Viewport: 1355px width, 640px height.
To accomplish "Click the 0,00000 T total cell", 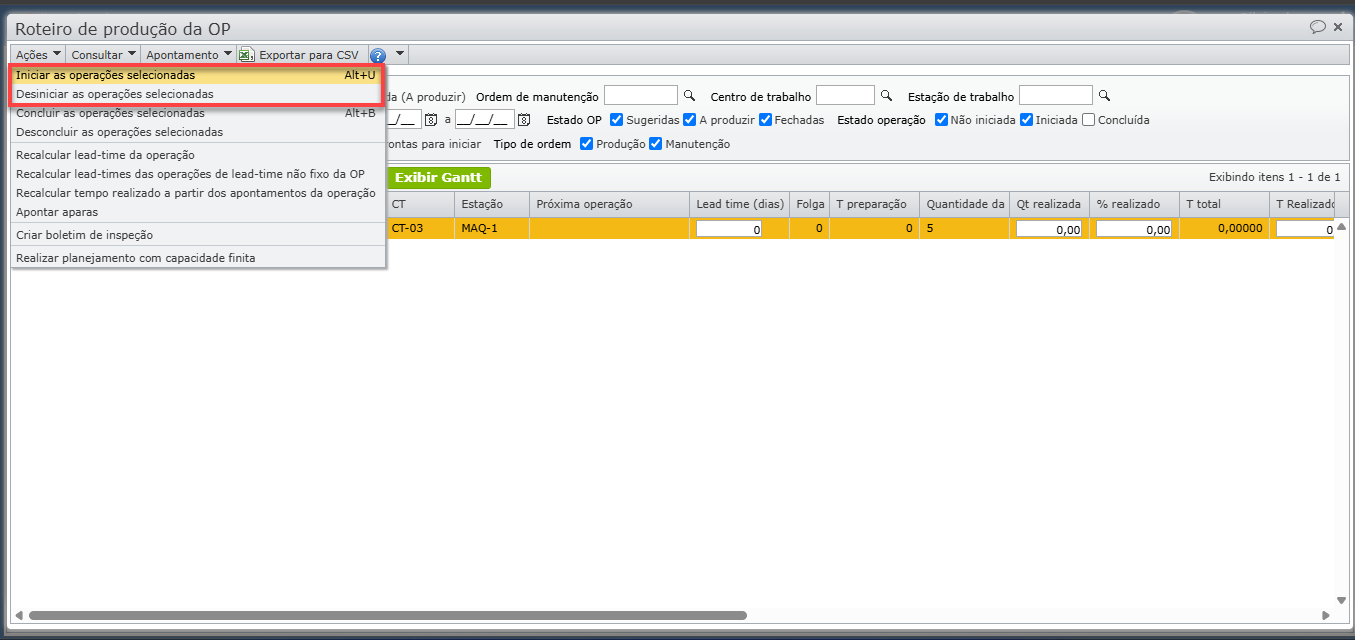I will (x=1224, y=228).
